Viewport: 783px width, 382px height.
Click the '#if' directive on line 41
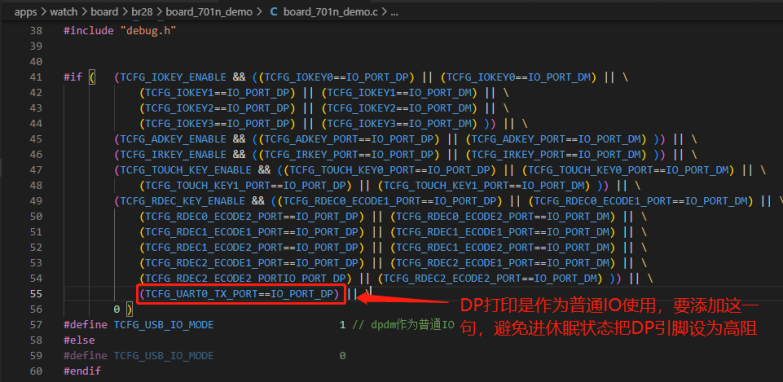click(x=73, y=77)
